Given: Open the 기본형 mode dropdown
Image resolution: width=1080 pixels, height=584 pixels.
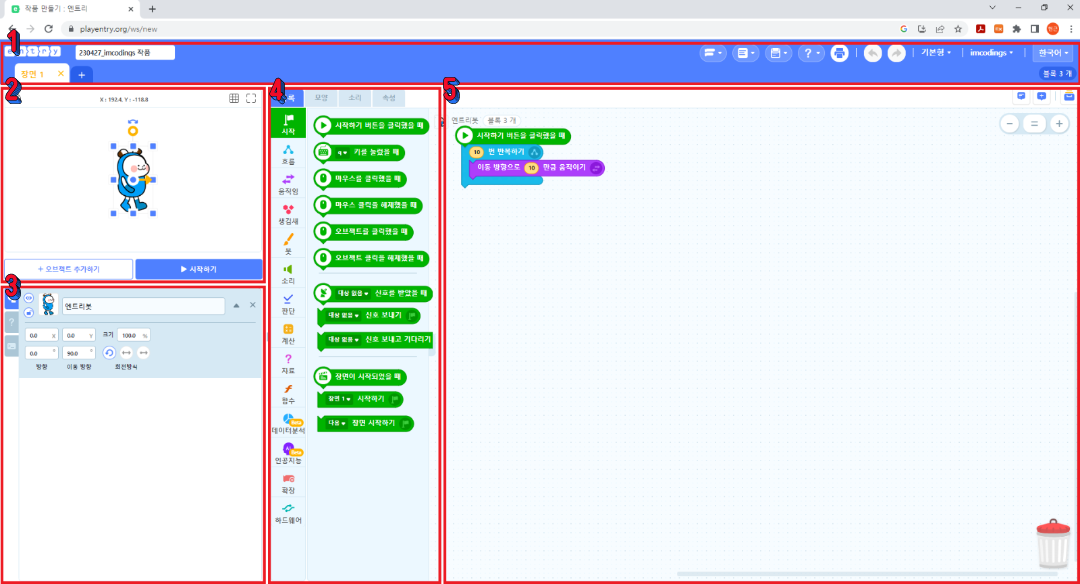Looking at the screenshot, I should click(x=936, y=52).
